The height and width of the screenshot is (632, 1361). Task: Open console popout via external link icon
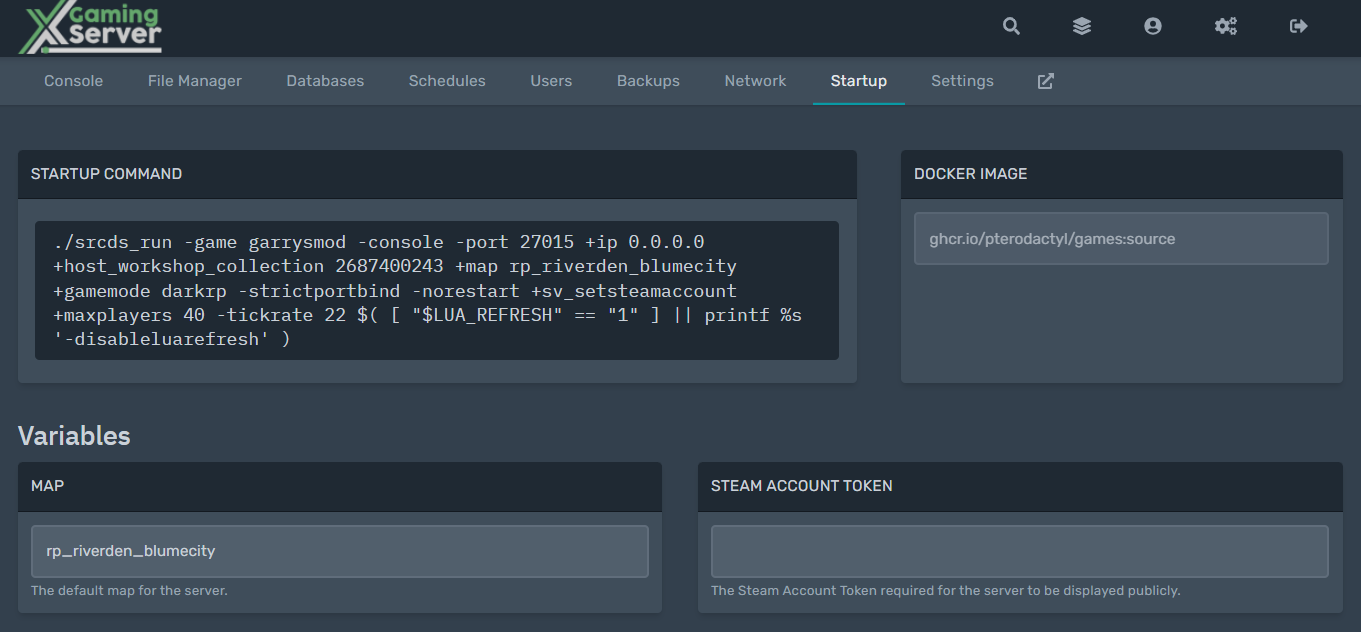pyautogui.click(x=1044, y=80)
